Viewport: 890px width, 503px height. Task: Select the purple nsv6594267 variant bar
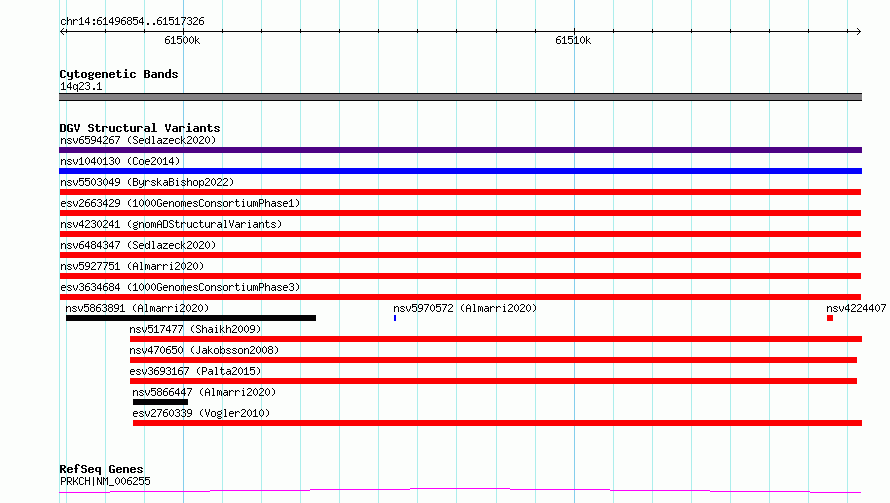pos(460,150)
